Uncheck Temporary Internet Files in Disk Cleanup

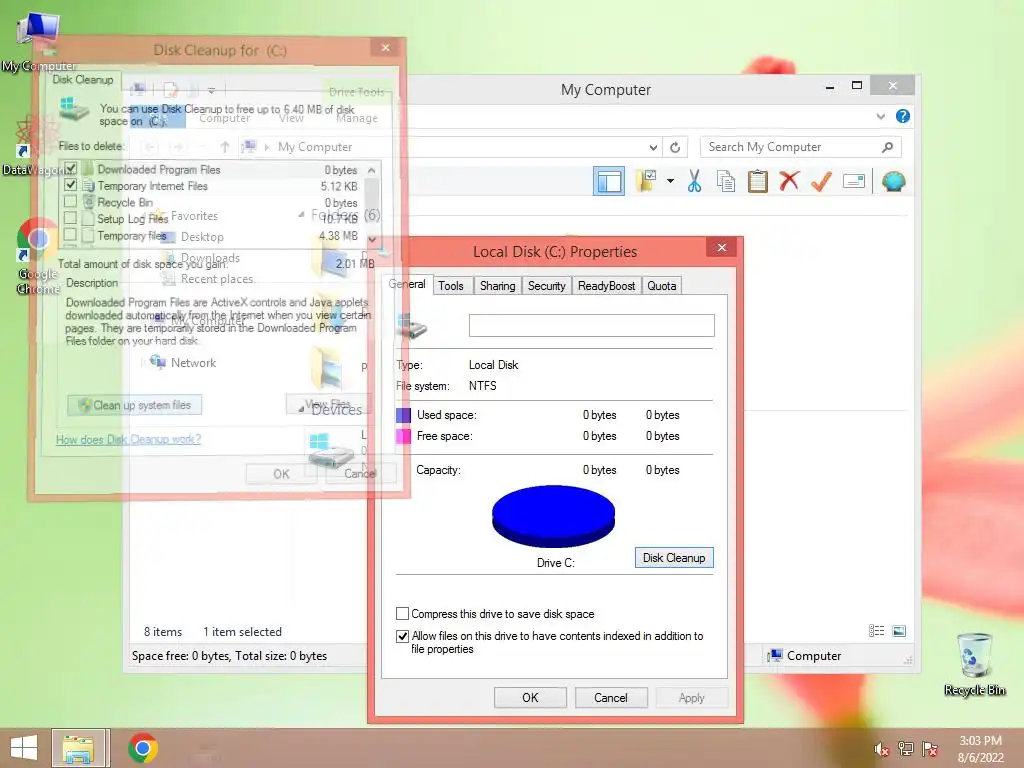click(x=71, y=185)
